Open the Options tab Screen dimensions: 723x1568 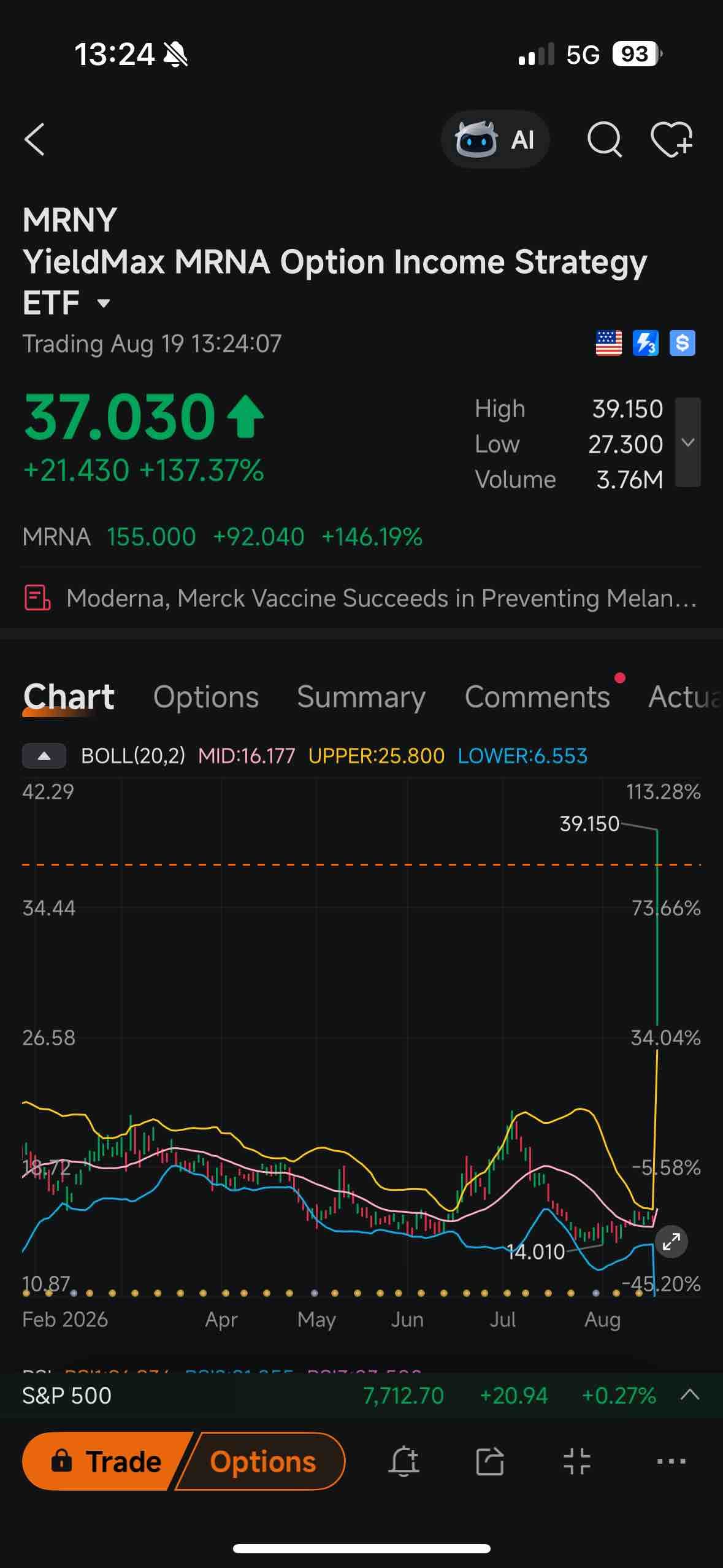tap(206, 698)
